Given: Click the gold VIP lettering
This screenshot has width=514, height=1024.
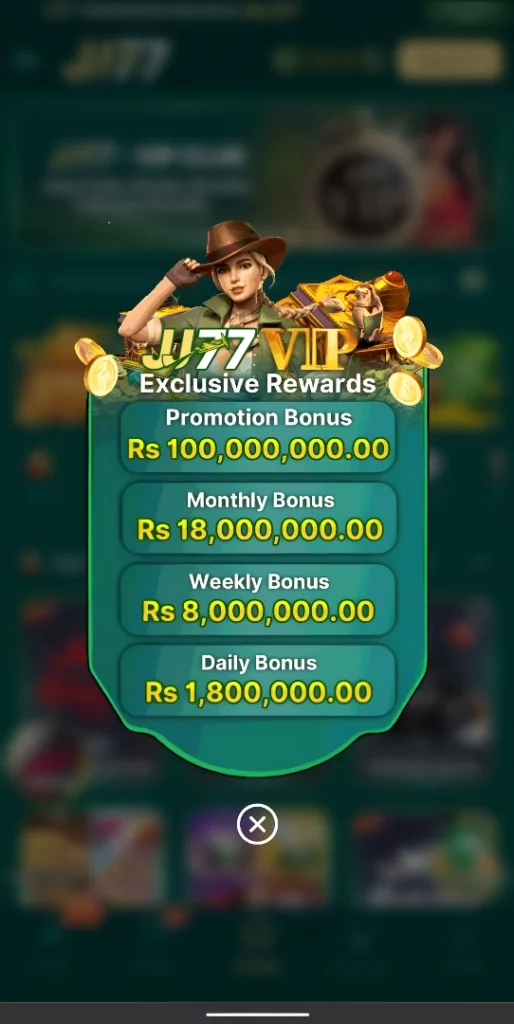Looking at the screenshot, I should coord(309,349).
